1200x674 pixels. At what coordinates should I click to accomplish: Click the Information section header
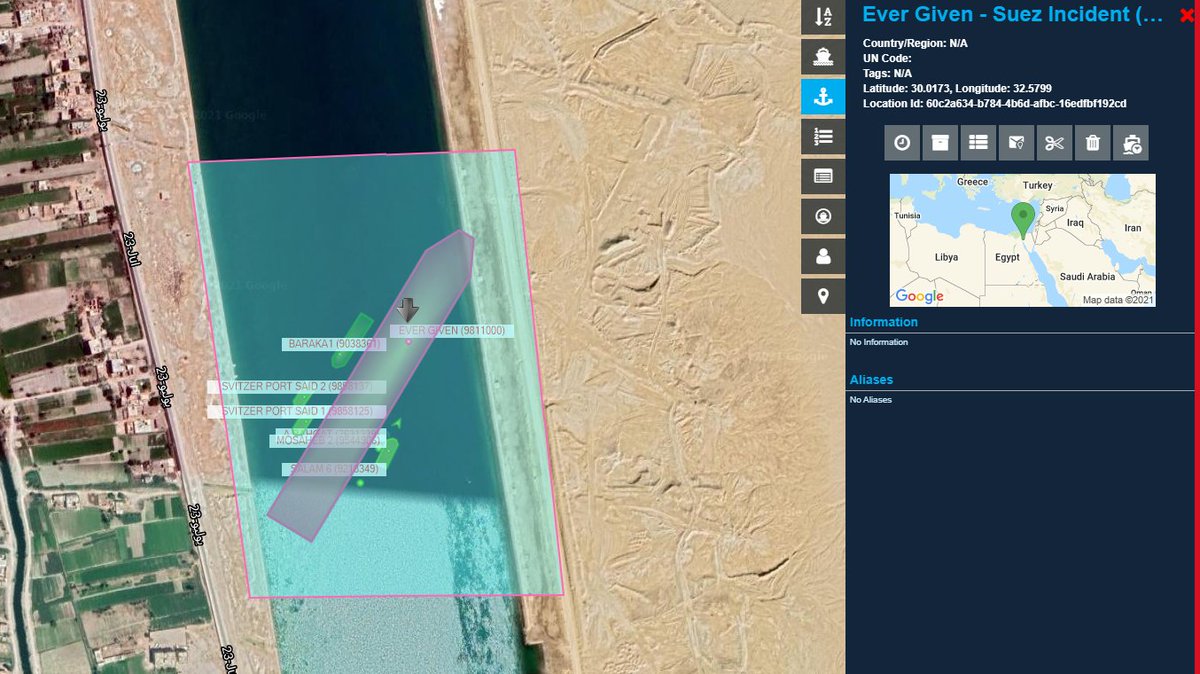point(883,322)
